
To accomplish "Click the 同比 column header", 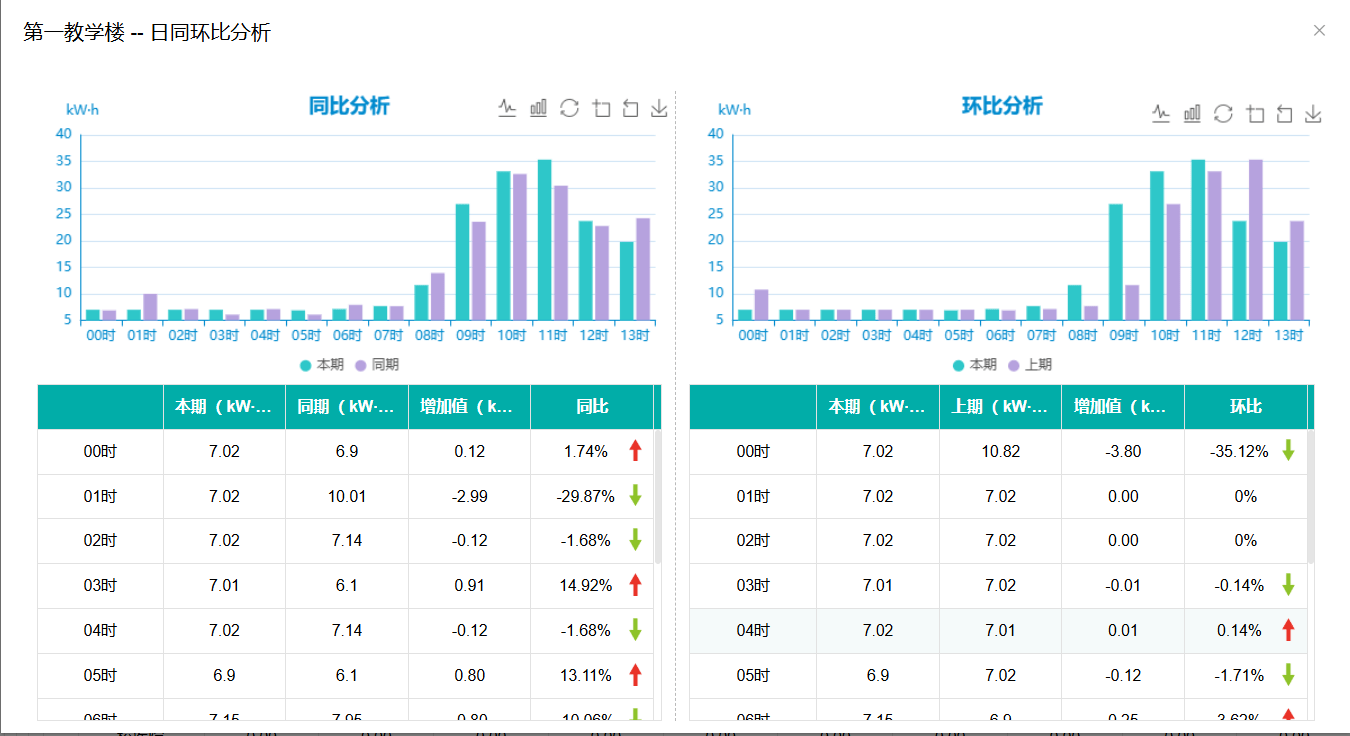I will pyautogui.click(x=591, y=407).
